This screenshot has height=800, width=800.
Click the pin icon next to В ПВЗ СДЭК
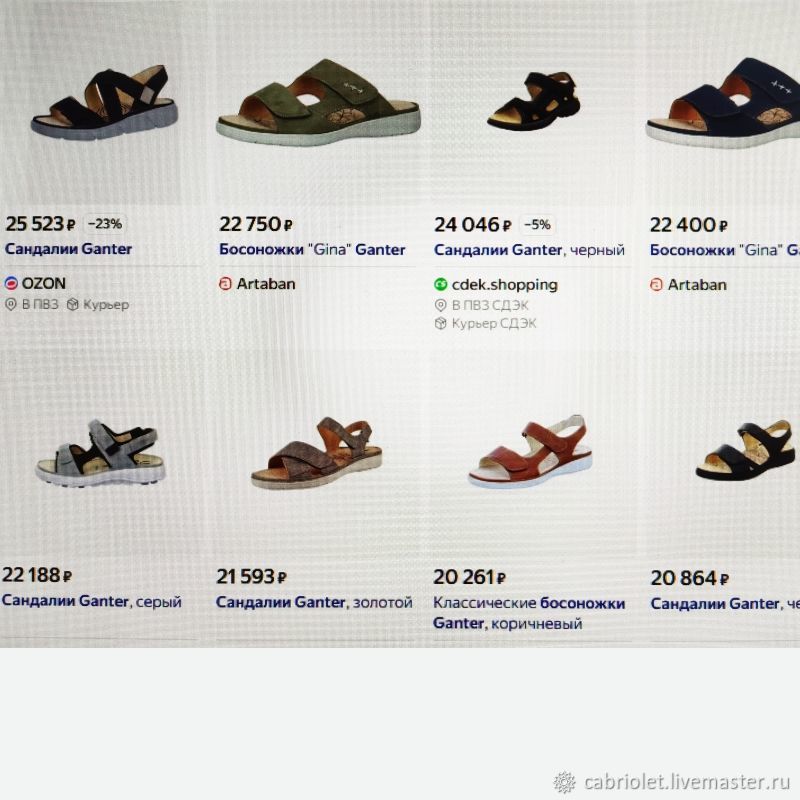(x=440, y=305)
